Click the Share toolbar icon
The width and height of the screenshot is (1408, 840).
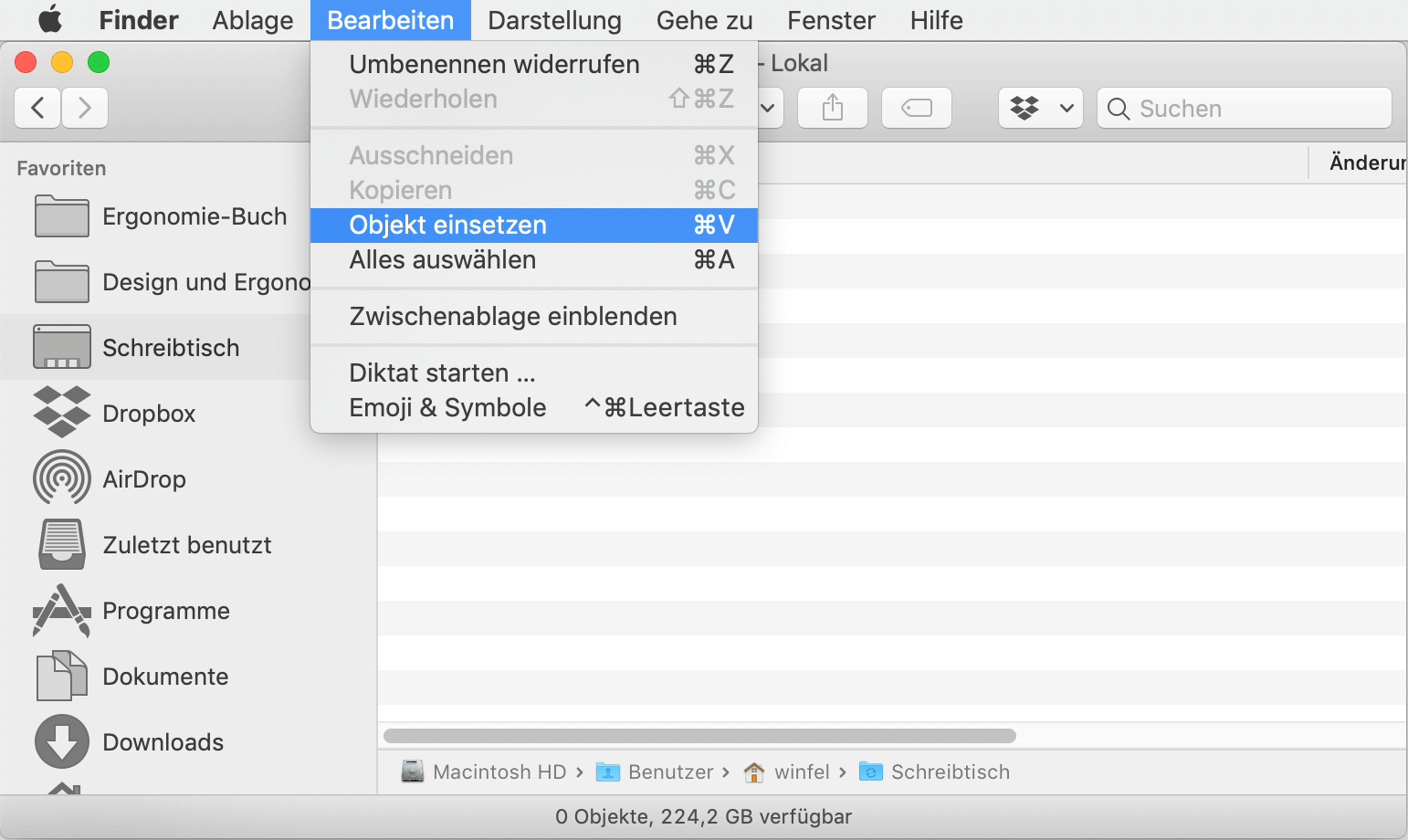(832, 109)
